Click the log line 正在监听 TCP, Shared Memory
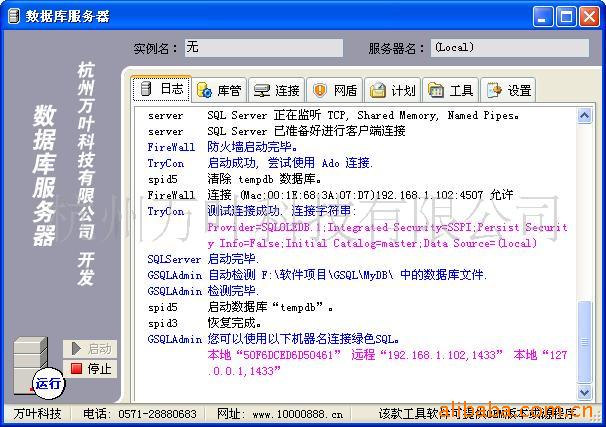 tap(334, 115)
